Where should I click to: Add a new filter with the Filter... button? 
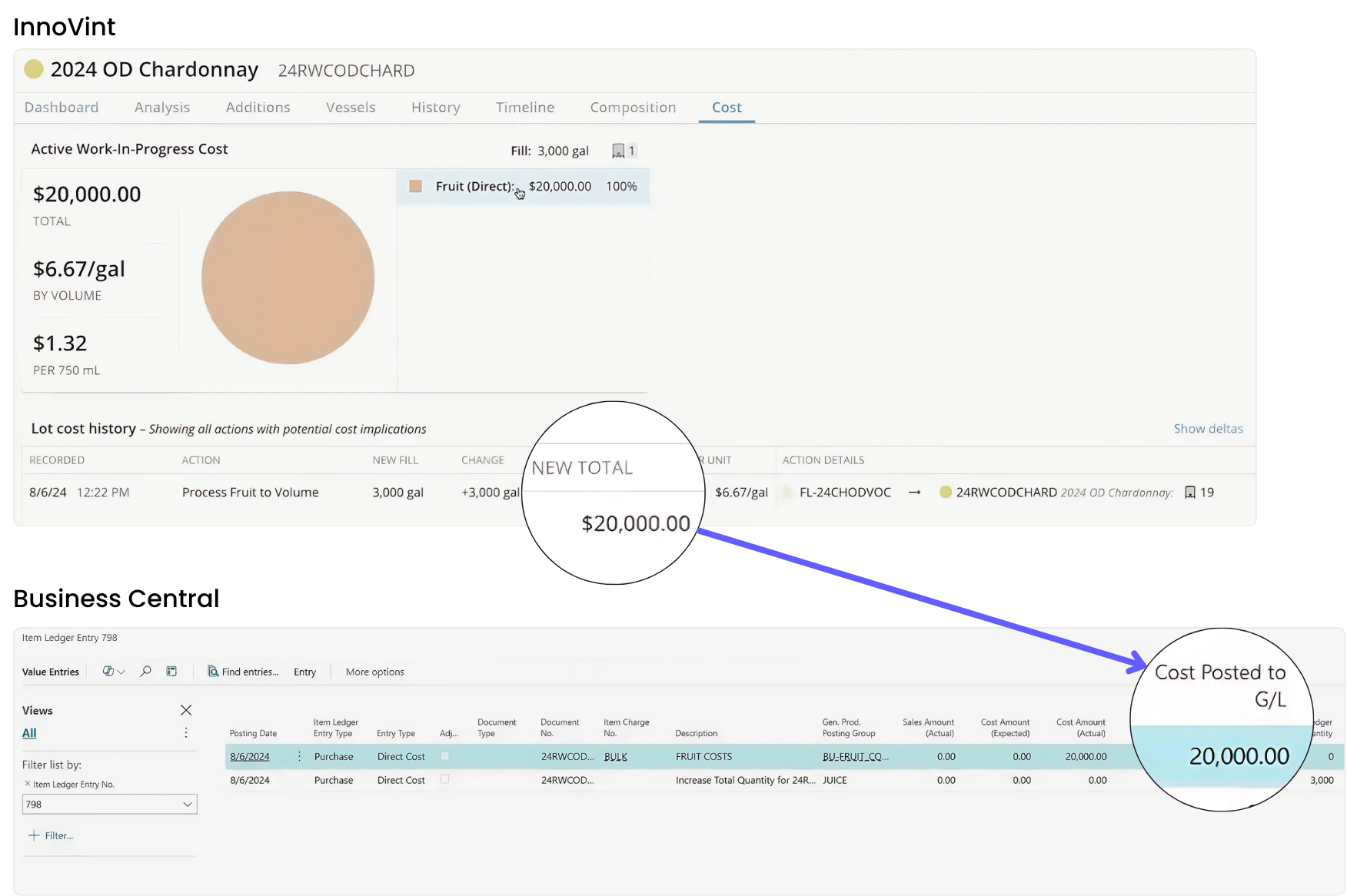pyautogui.click(x=51, y=835)
